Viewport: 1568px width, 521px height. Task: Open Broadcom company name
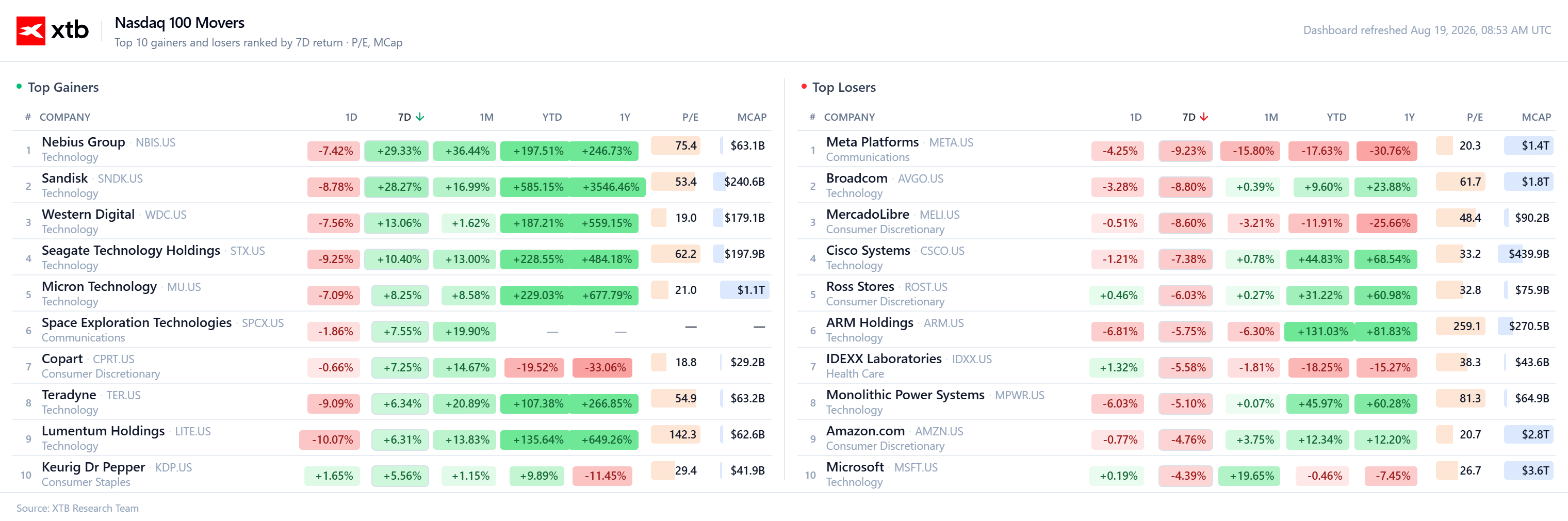(856, 178)
